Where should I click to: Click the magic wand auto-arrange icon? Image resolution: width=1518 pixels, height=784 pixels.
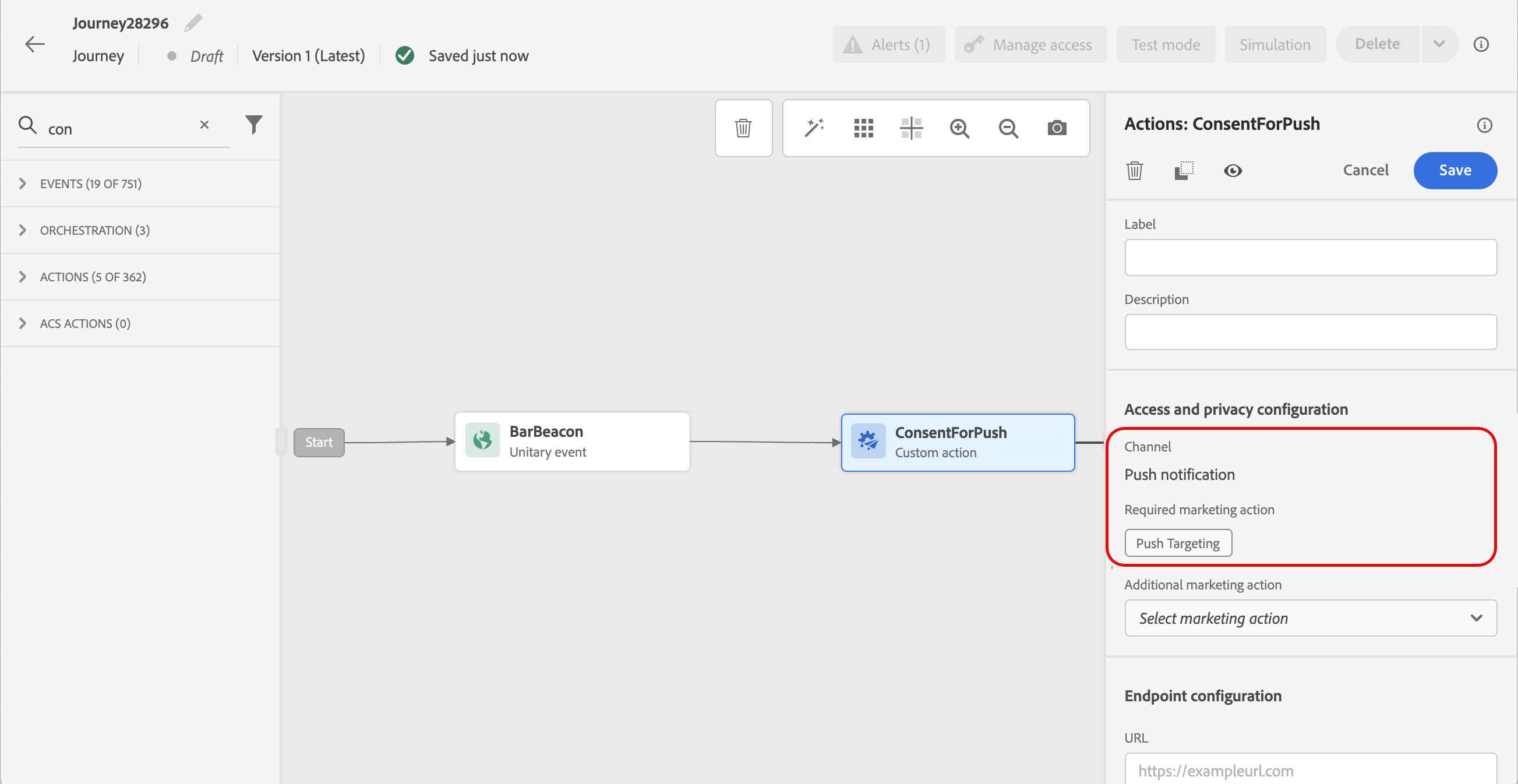[x=814, y=128]
